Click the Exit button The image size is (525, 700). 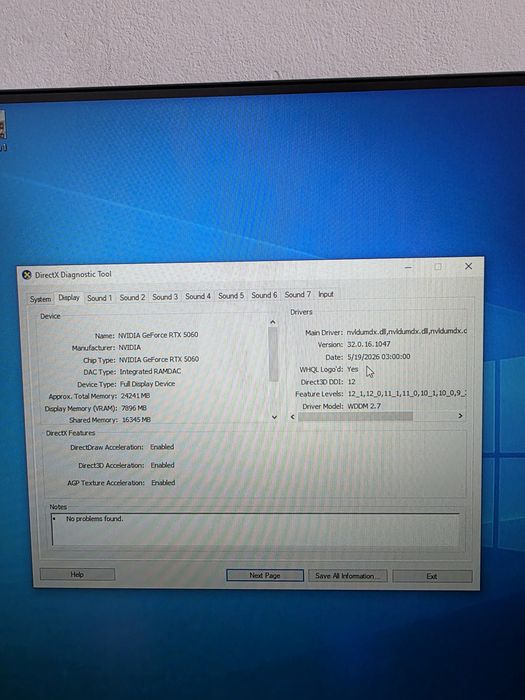432,576
